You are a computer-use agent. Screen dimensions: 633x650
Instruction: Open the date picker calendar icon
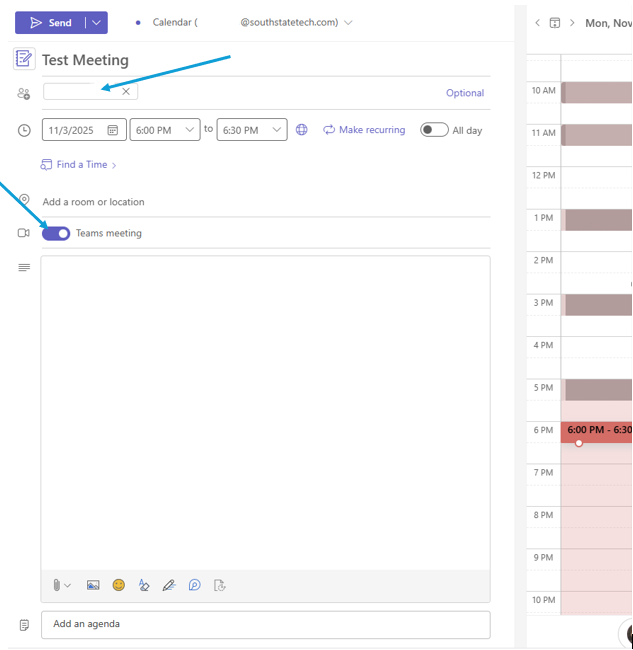coord(113,130)
